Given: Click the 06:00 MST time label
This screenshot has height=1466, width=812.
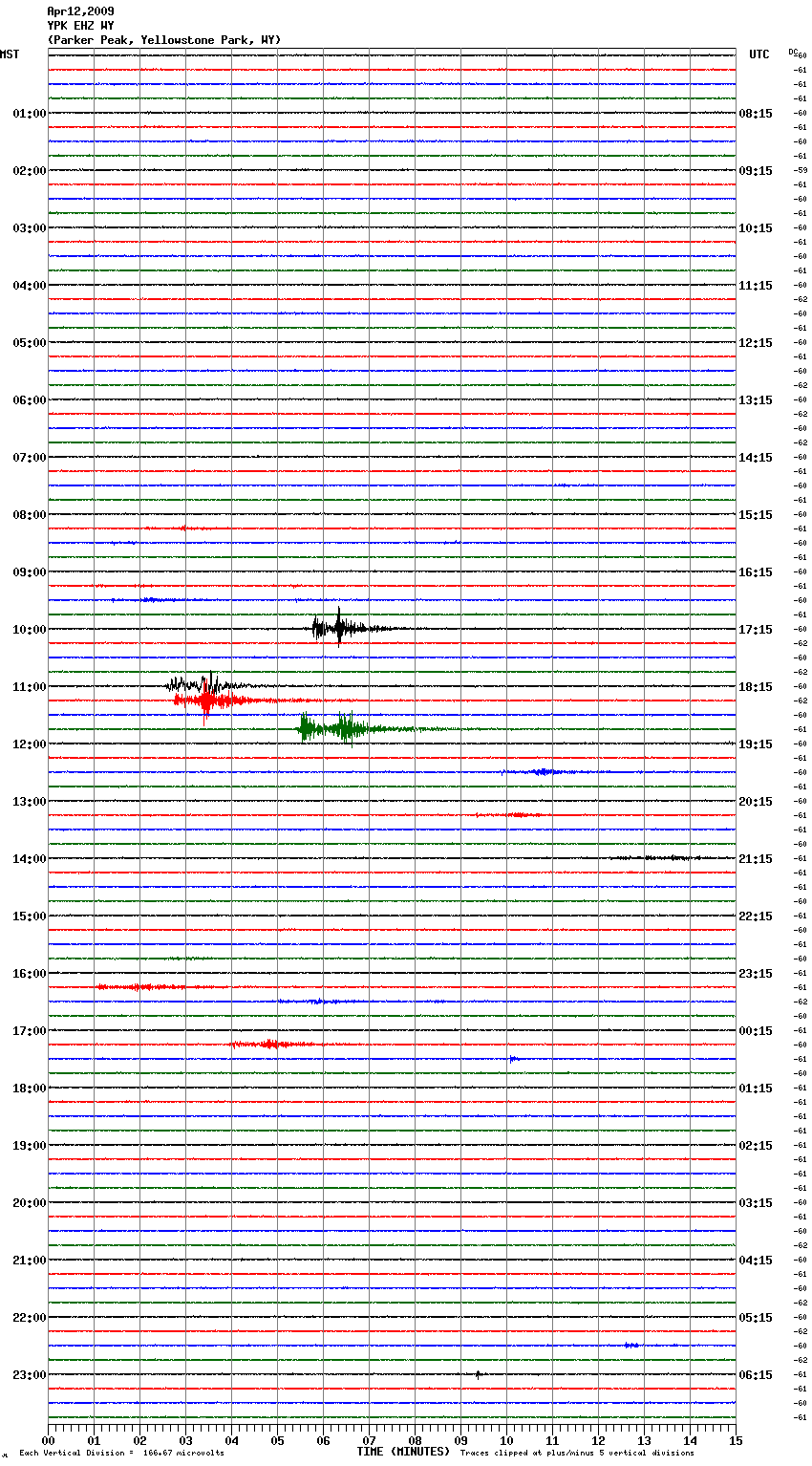Looking at the screenshot, I should point(29,400).
